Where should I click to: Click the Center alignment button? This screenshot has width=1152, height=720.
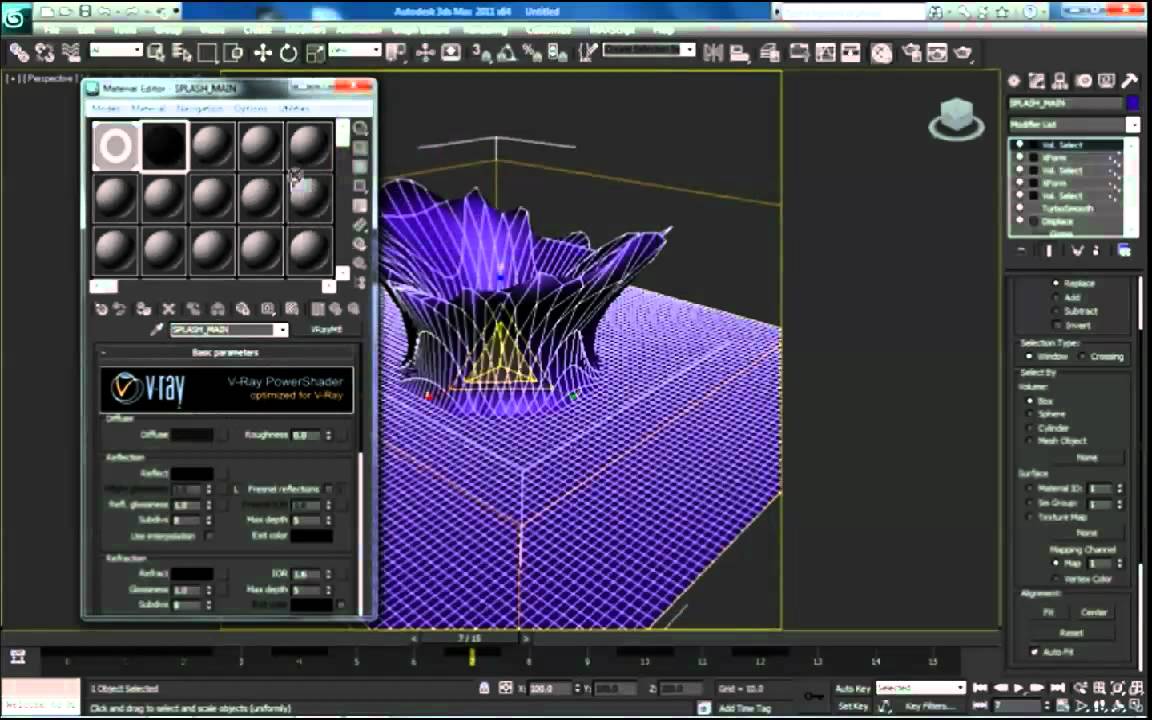pyautogui.click(x=1094, y=612)
